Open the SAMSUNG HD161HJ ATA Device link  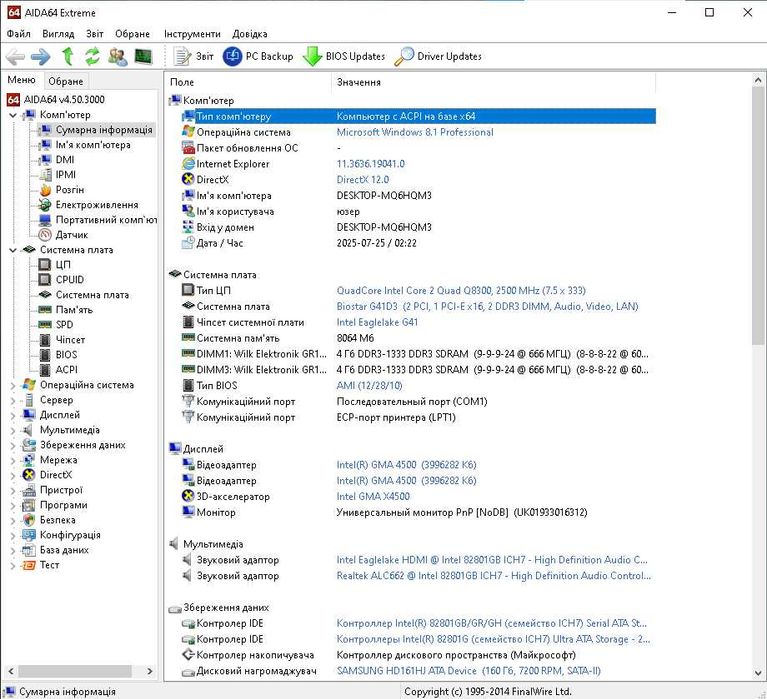(x=468, y=671)
